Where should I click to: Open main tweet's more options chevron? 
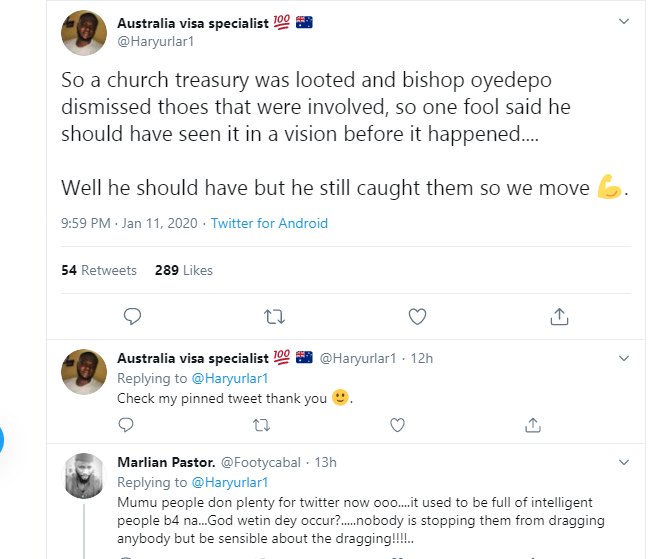click(x=624, y=21)
